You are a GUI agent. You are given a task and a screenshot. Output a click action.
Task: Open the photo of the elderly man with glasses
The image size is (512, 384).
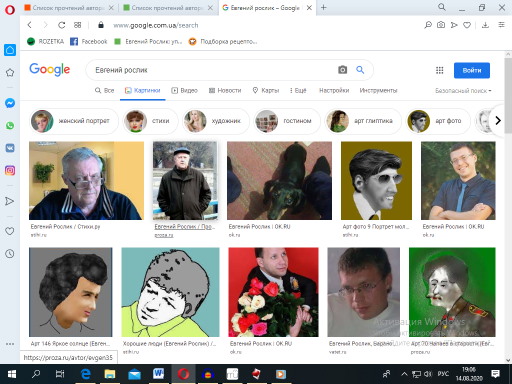click(86, 180)
